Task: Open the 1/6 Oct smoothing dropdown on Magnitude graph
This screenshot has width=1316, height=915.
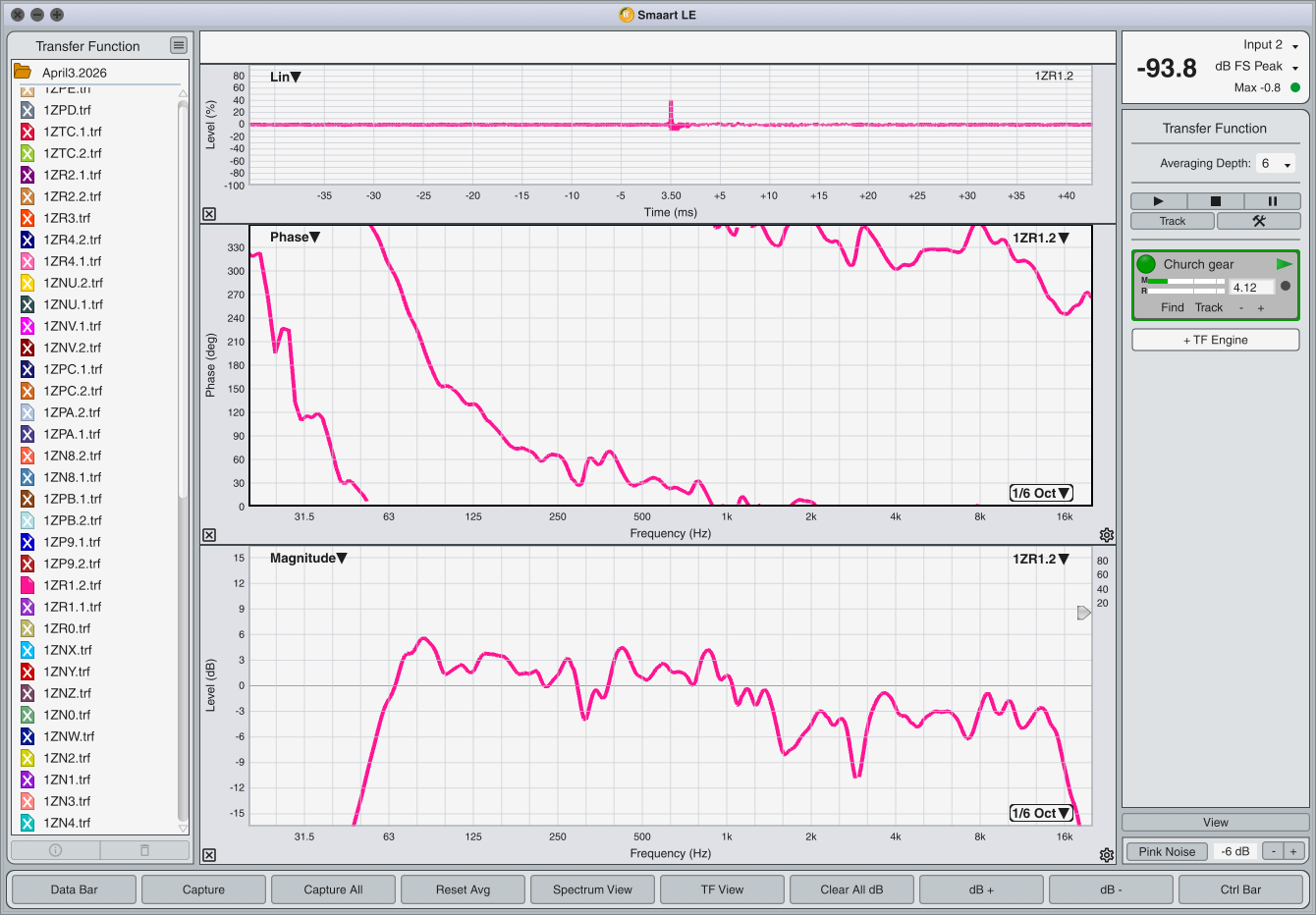Action: 1041,813
